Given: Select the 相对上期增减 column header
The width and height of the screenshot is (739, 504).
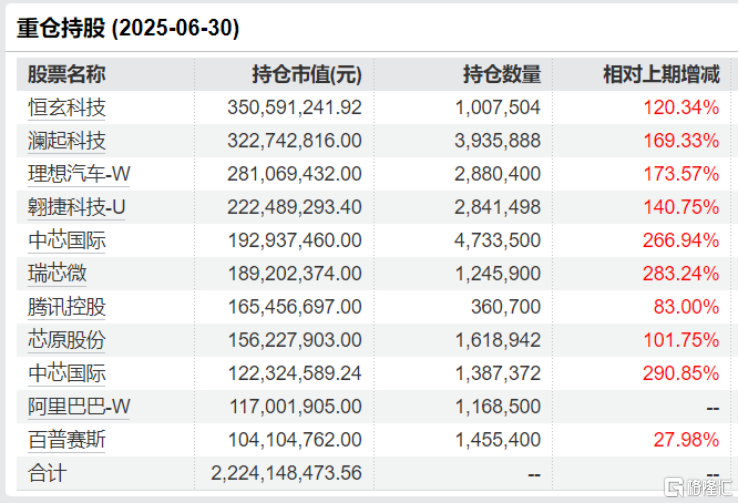Looking at the screenshot, I should pos(661,74).
